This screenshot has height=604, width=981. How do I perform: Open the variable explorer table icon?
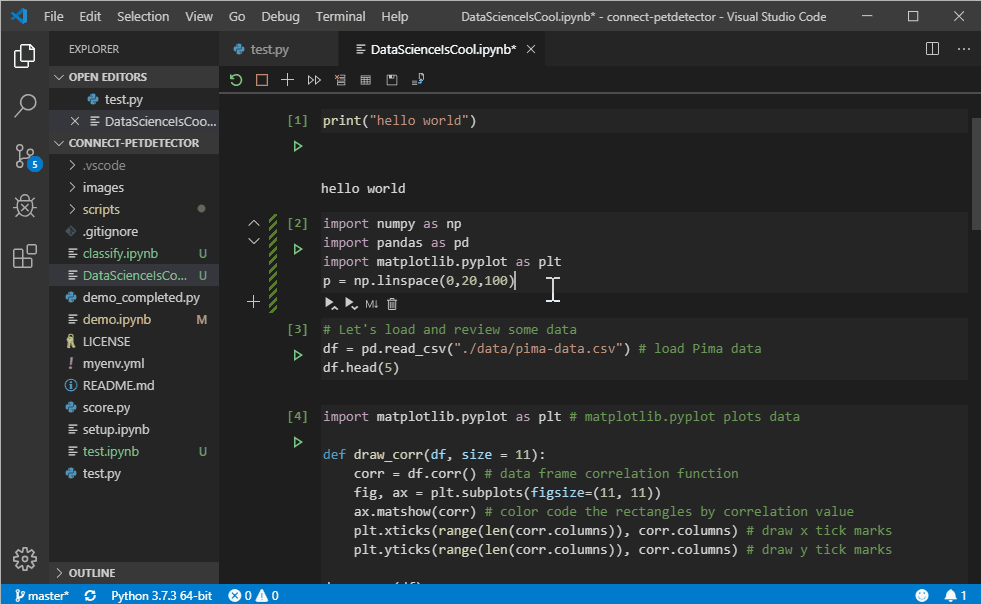366,80
